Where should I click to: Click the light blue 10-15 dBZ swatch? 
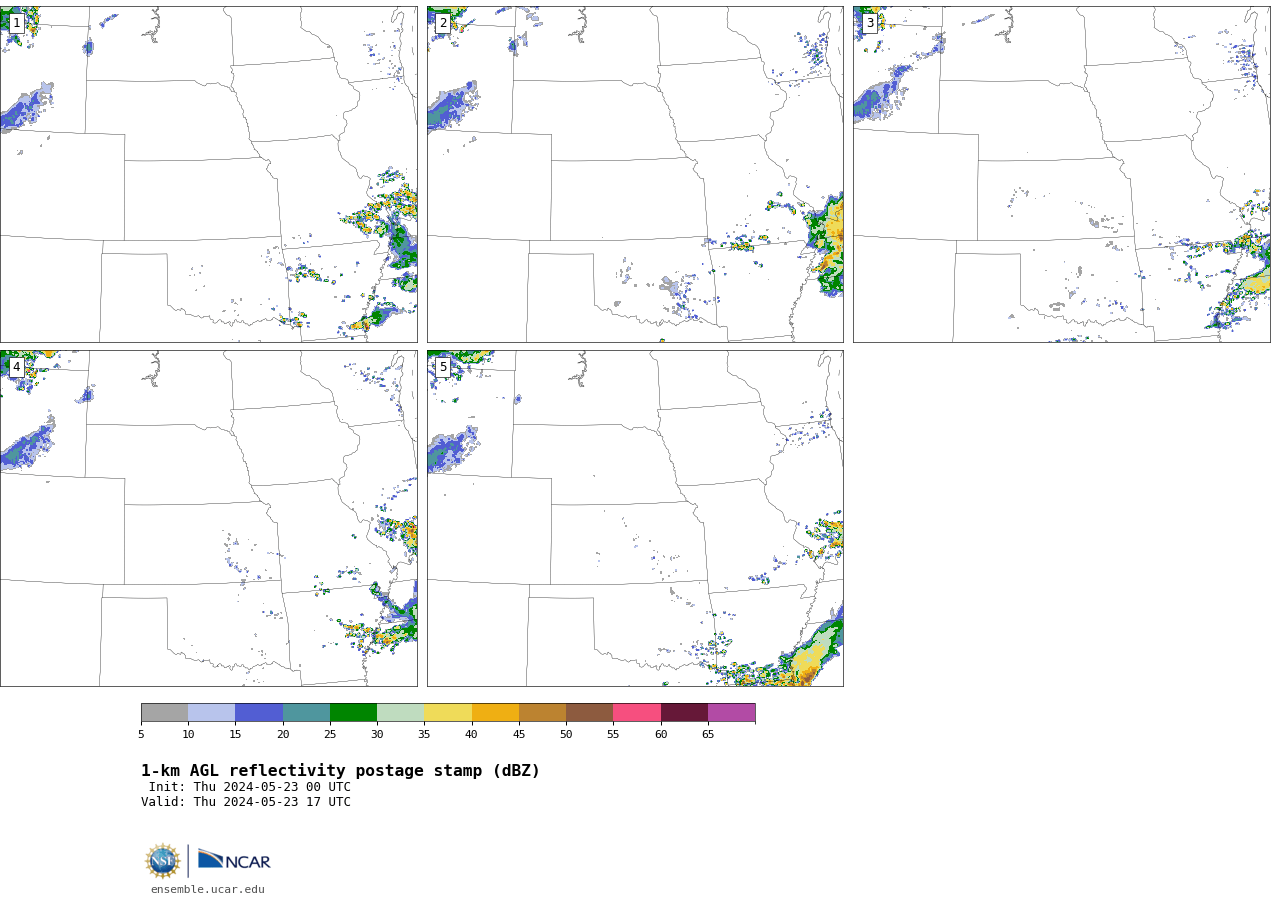tap(212, 713)
